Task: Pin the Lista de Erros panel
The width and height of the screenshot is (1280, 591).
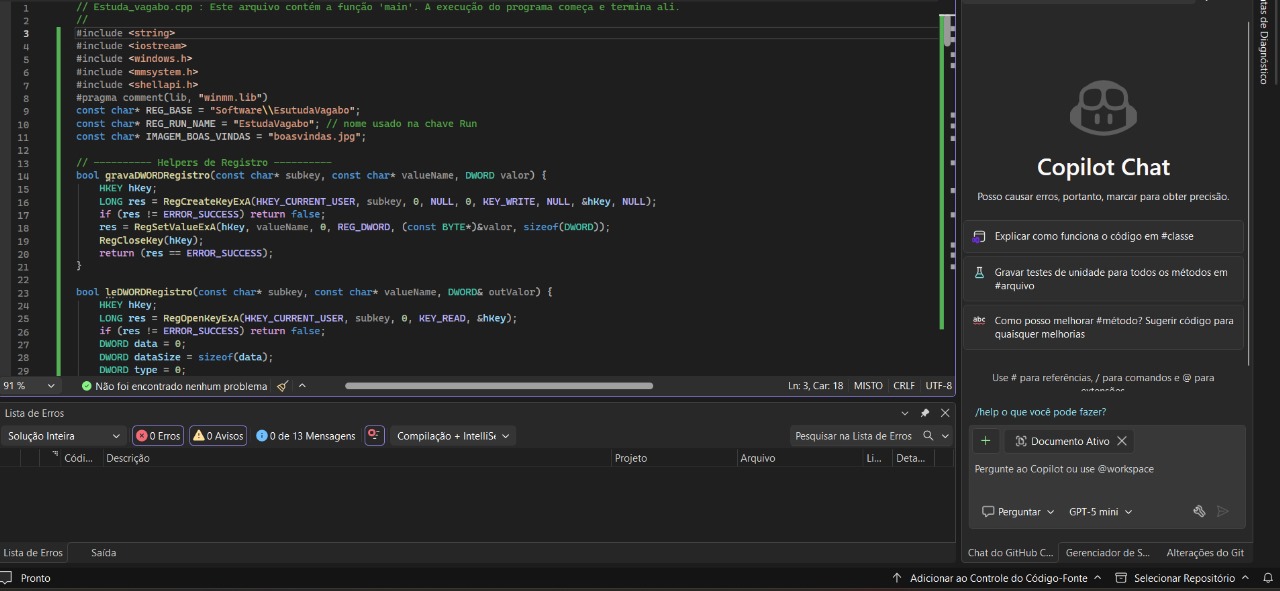Action: click(925, 413)
